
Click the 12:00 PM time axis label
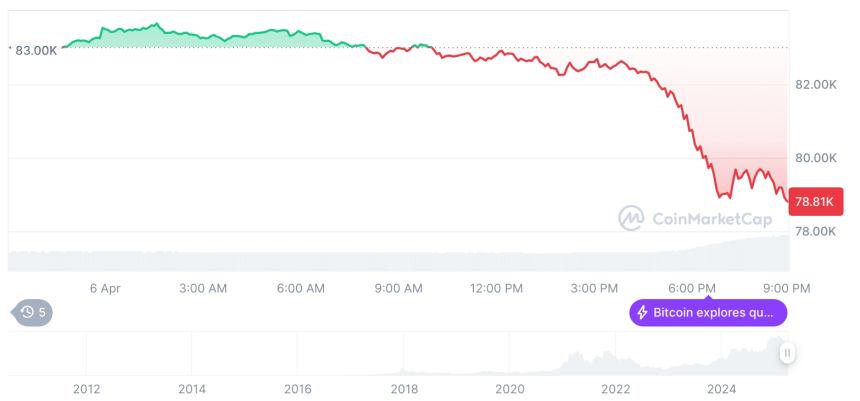point(497,288)
